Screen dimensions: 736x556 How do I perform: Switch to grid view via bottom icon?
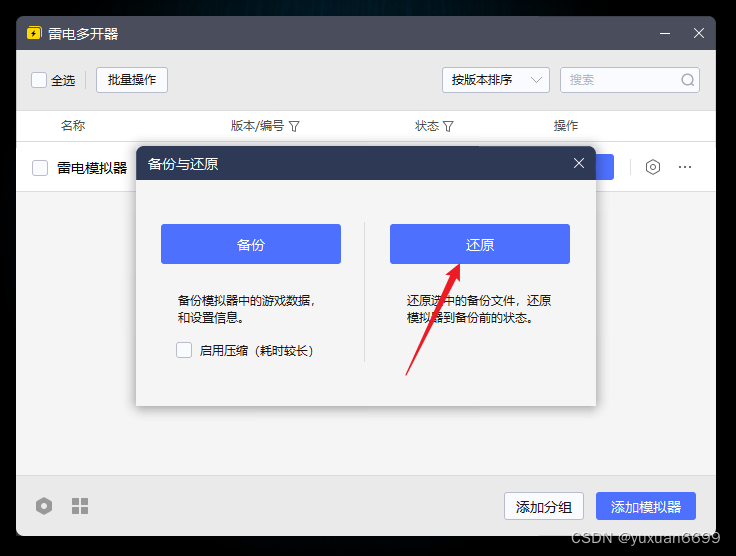pyautogui.click(x=80, y=506)
